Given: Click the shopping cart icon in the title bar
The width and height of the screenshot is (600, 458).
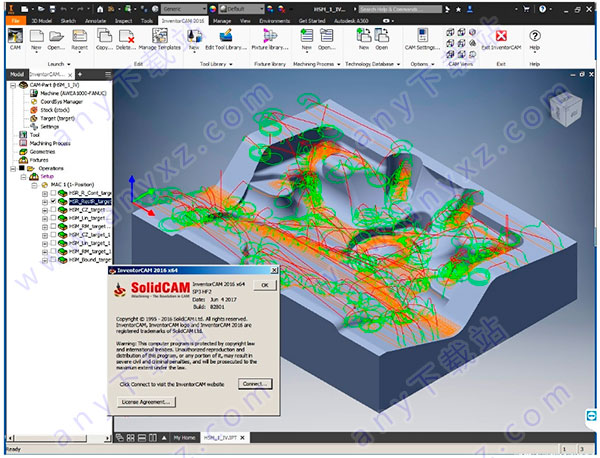Looking at the screenshot, I should (527, 9).
